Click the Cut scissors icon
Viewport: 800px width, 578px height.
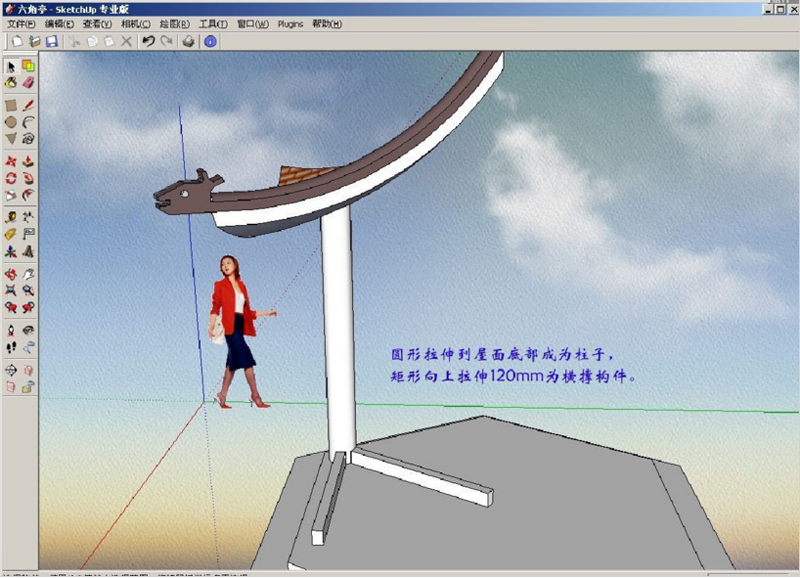tap(74, 41)
